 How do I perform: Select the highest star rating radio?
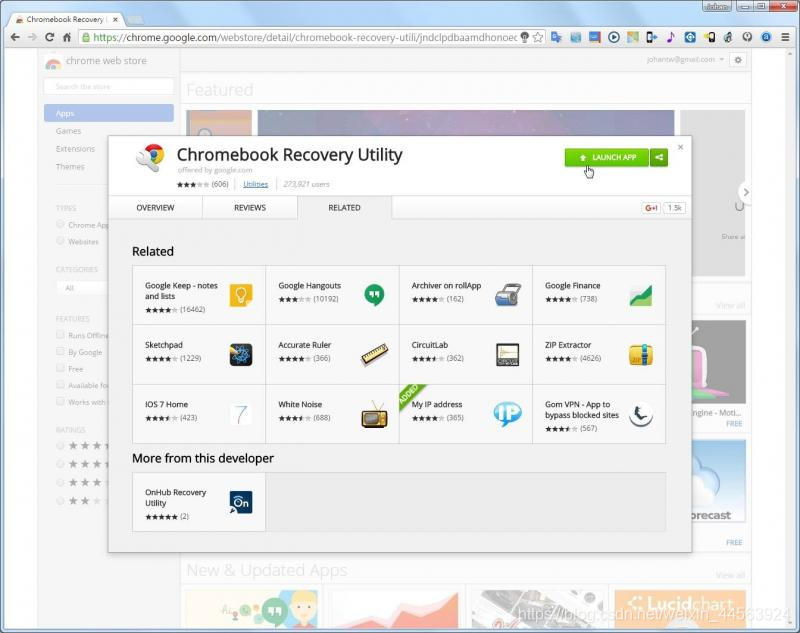60,446
